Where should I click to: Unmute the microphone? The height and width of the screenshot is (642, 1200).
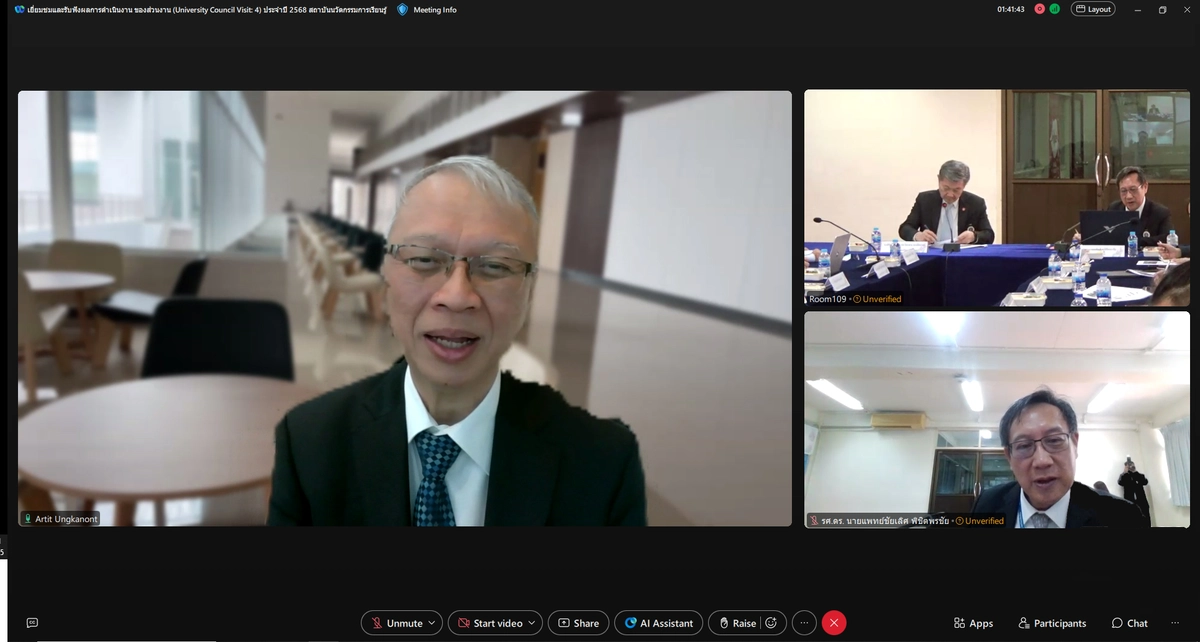coord(396,623)
